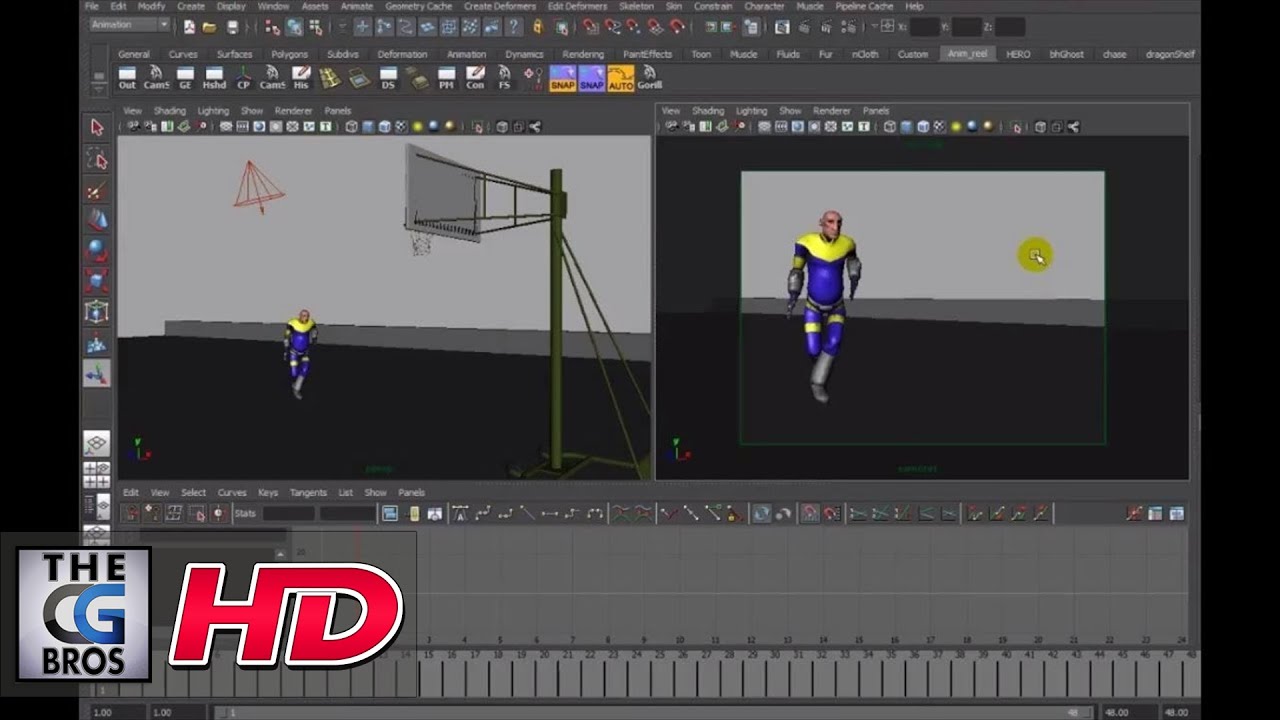Screen dimensions: 1280x720
Task: Click the red camera icon in left viewport
Action: [x=258, y=186]
